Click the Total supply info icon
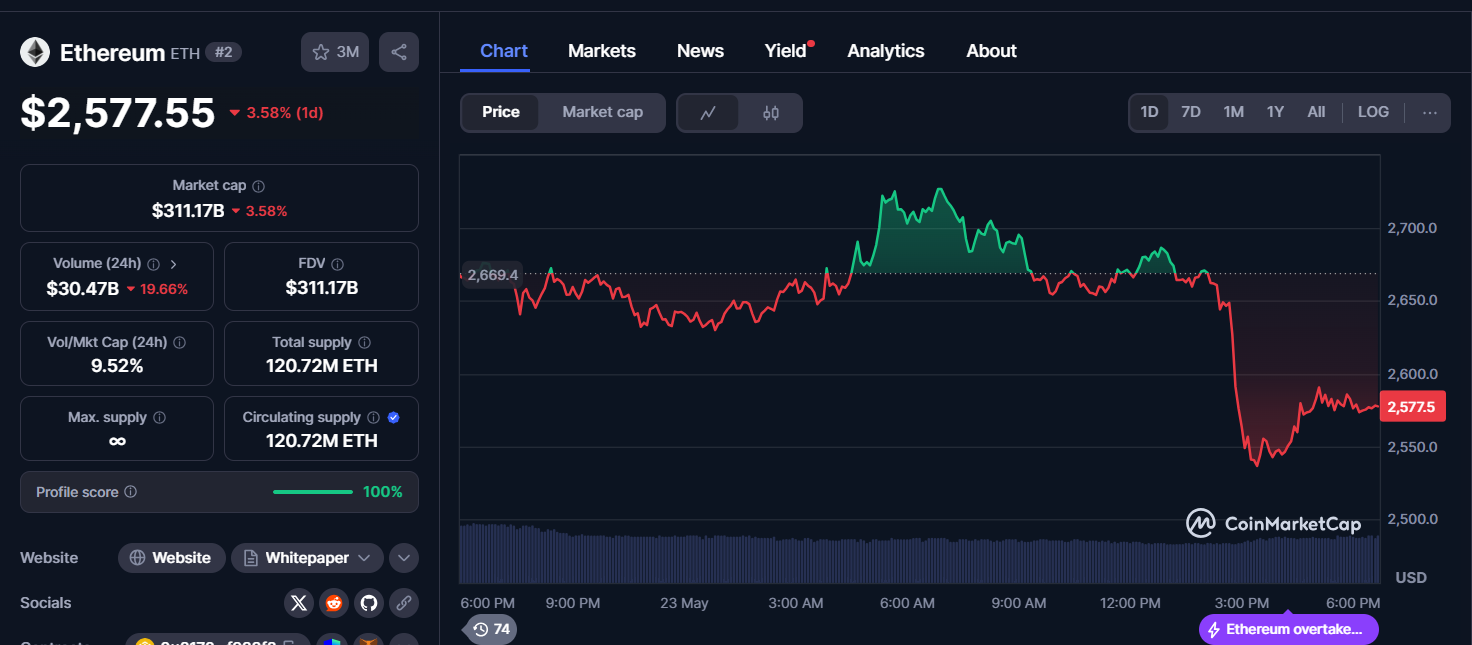Screen dimensions: 1472x645 [x=364, y=342]
